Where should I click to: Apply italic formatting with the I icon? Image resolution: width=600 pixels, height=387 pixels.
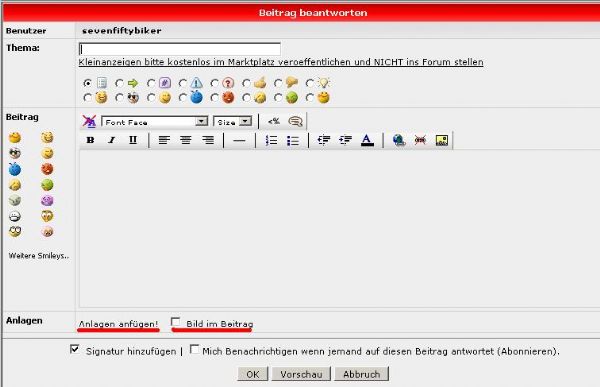pyautogui.click(x=111, y=140)
